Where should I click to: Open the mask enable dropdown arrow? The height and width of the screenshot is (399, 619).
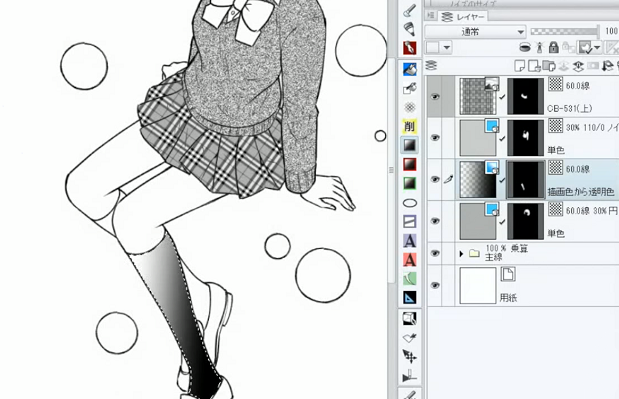pos(597,48)
